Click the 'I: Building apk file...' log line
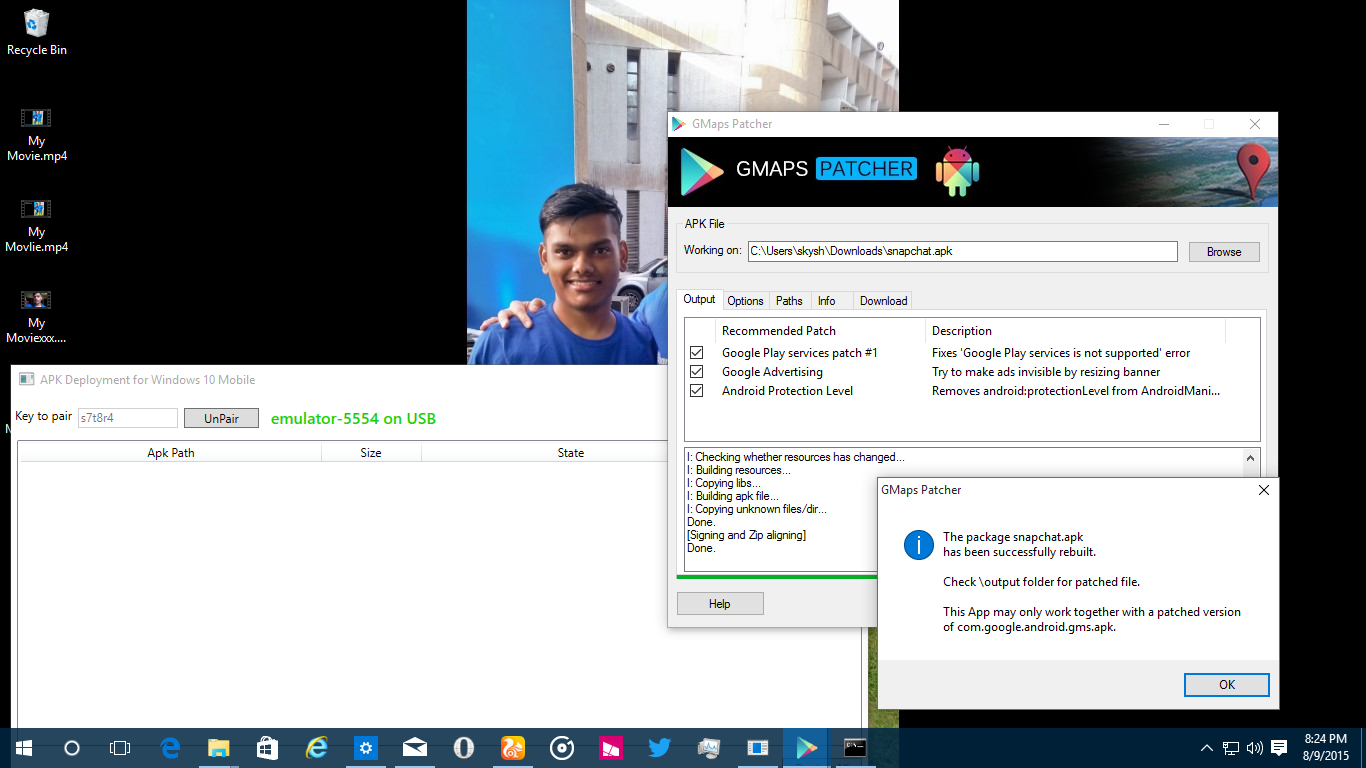 coord(732,496)
